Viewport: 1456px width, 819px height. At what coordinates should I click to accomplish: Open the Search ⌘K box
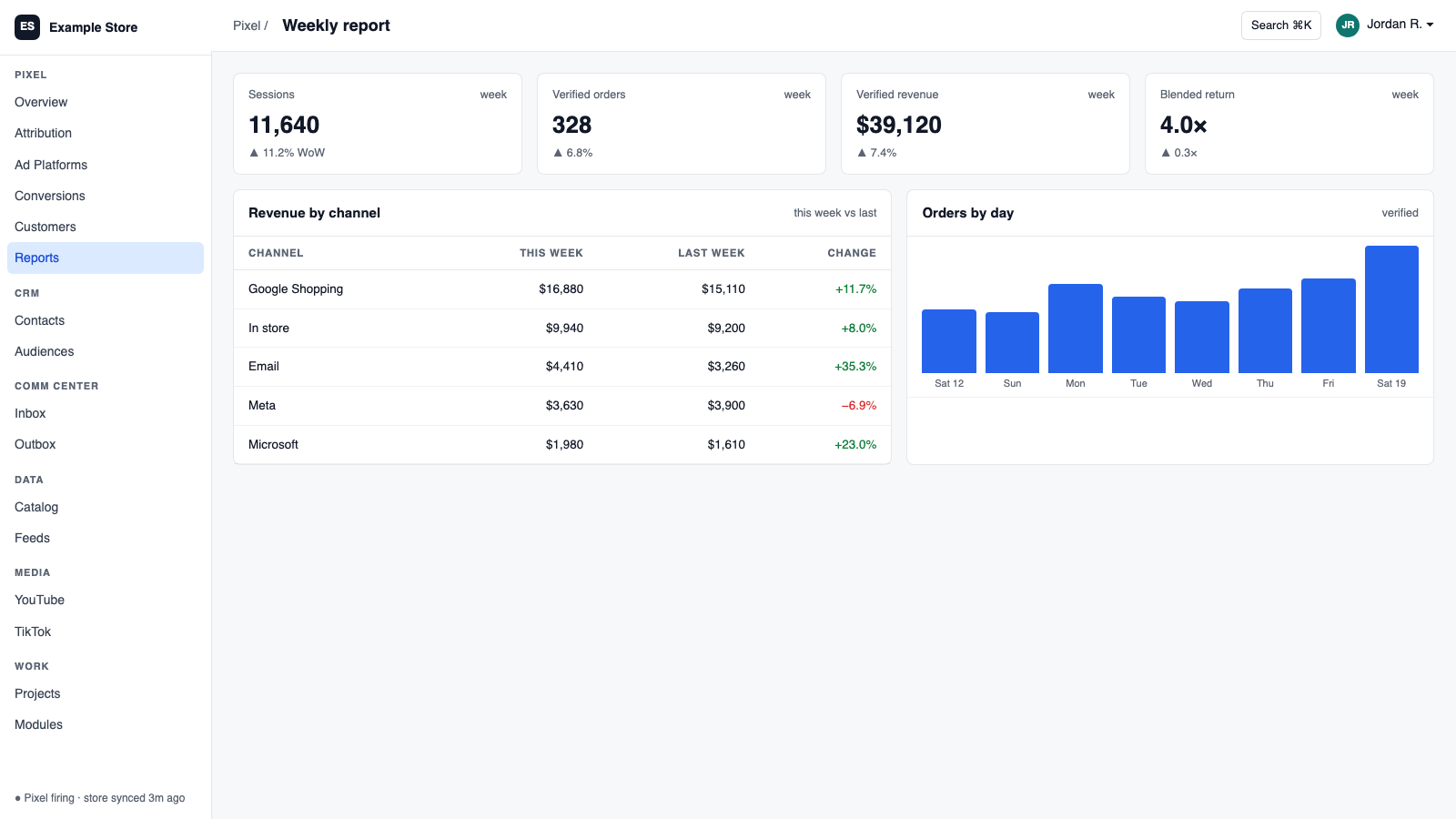pos(1281,25)
